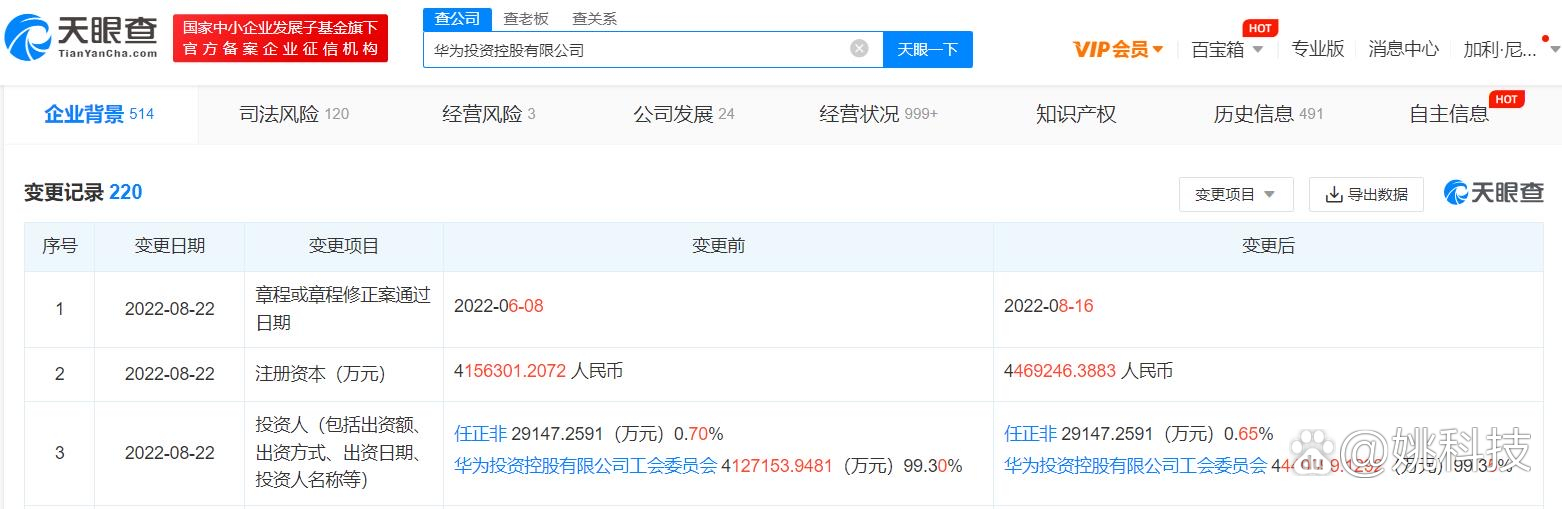The height and width of the screenshot is (509, 1562).
Task: Click the TianYanCha logo
Action: [x=82, y=38]
